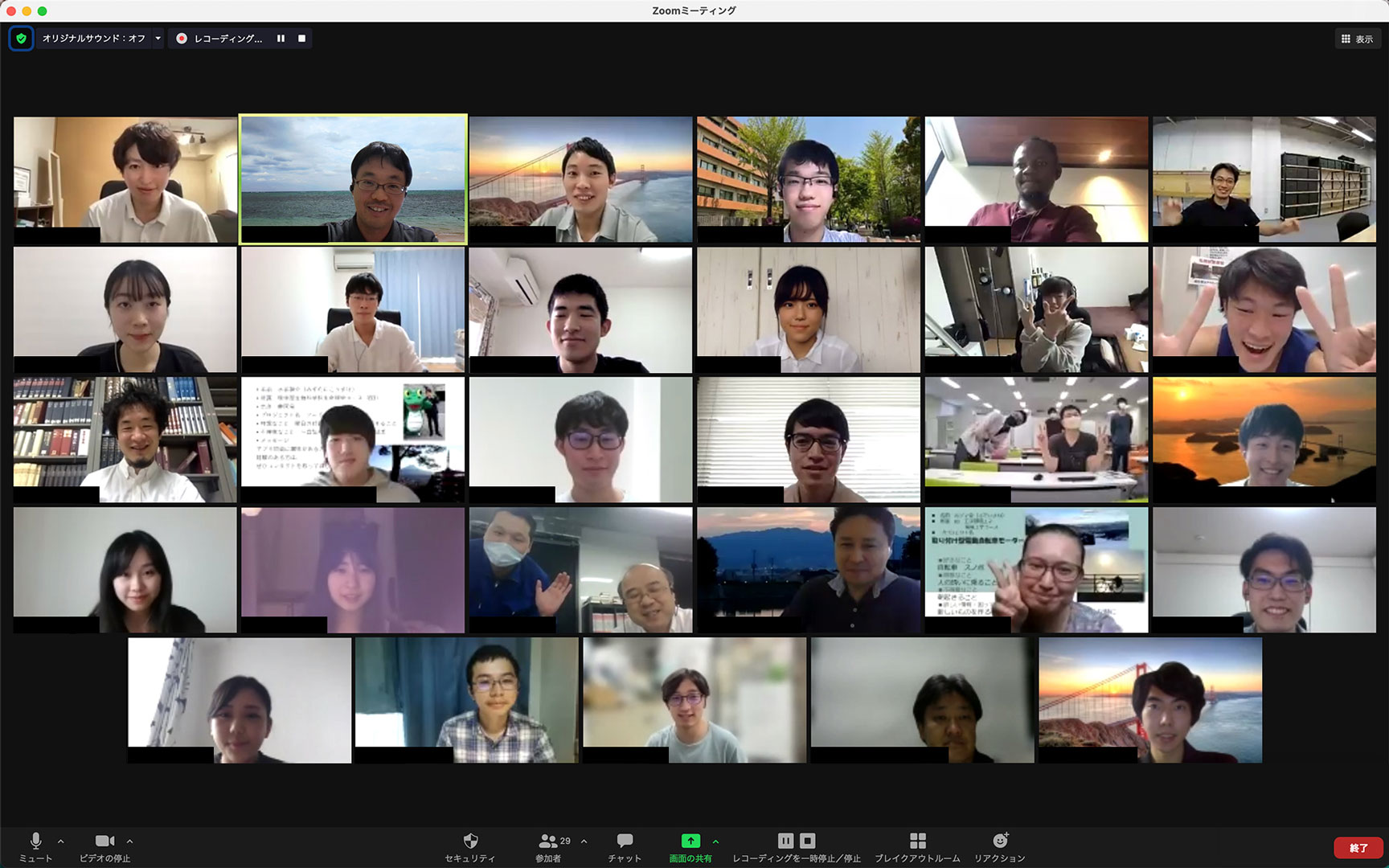Stop recording from the top-left recording indicator
1389x868 pixels.
click(301, 39)
